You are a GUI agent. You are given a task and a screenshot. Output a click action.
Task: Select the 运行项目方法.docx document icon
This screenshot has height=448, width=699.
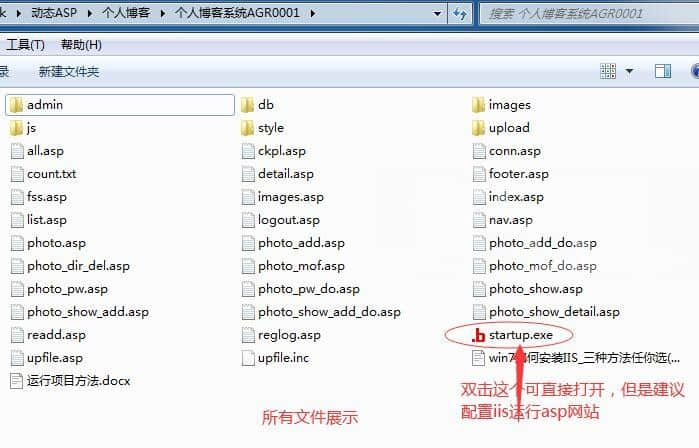tap(16, 381)
